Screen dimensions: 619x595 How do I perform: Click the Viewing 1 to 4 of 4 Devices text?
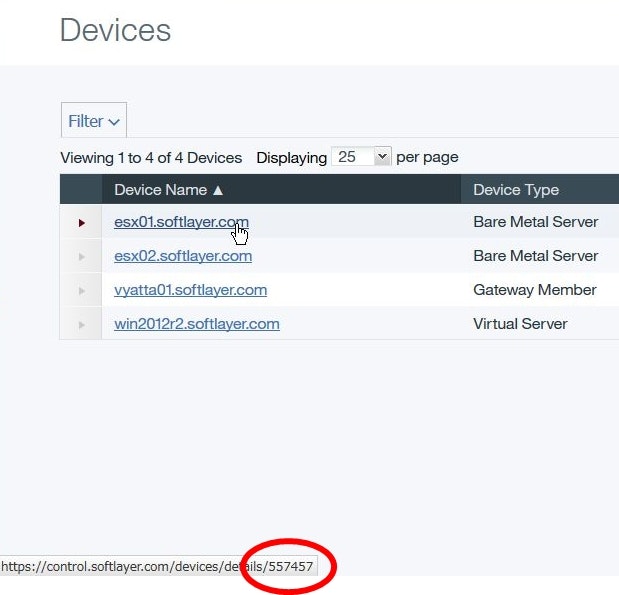(151, 158)
